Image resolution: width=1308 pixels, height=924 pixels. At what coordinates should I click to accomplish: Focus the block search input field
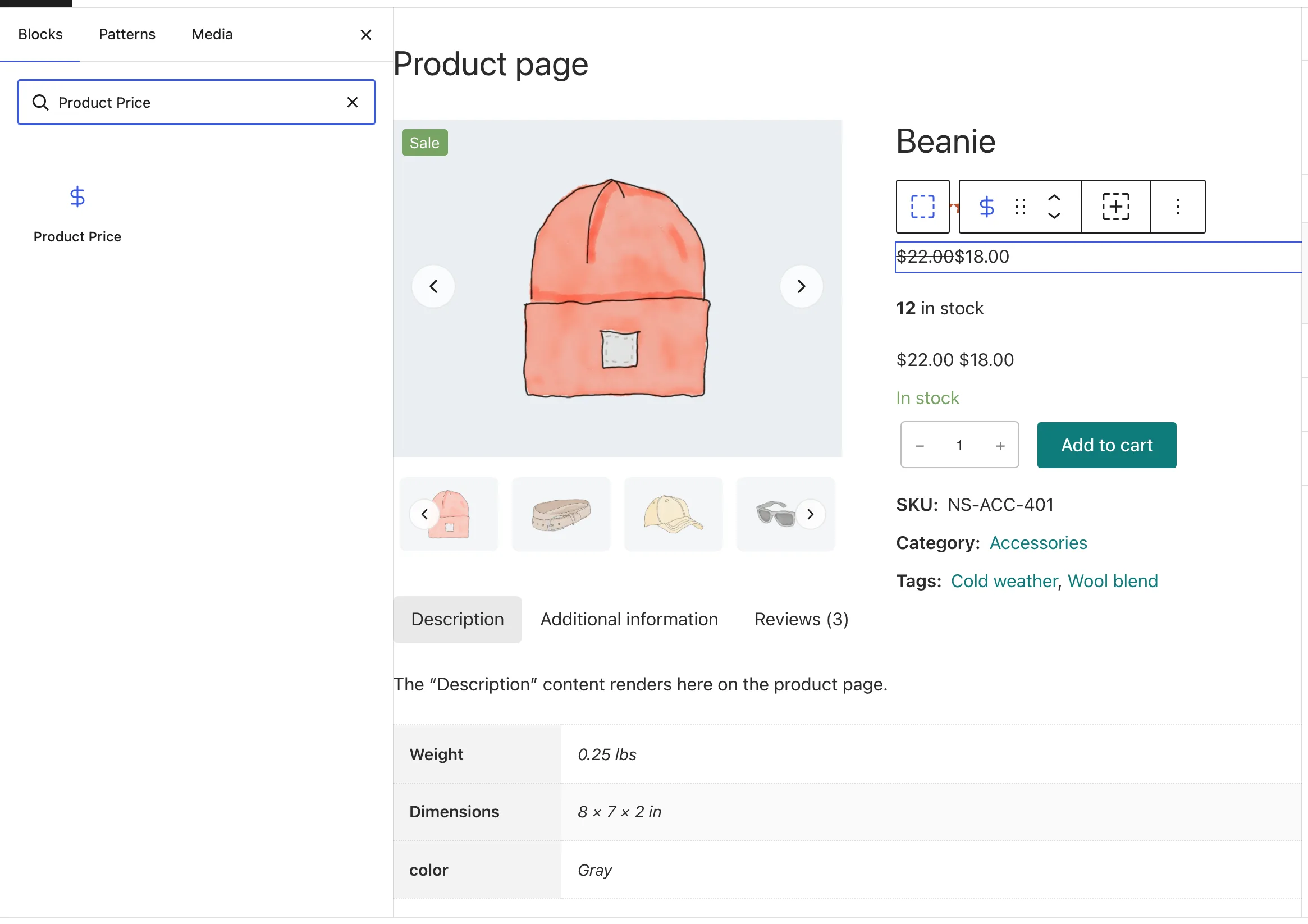[196, 103]
